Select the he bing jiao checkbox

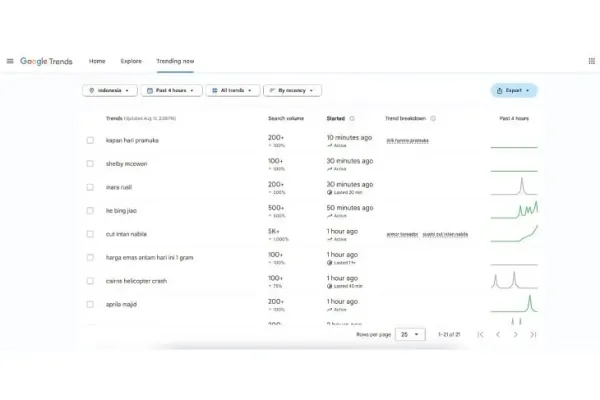pyautogui.click(x=90, y=211)
